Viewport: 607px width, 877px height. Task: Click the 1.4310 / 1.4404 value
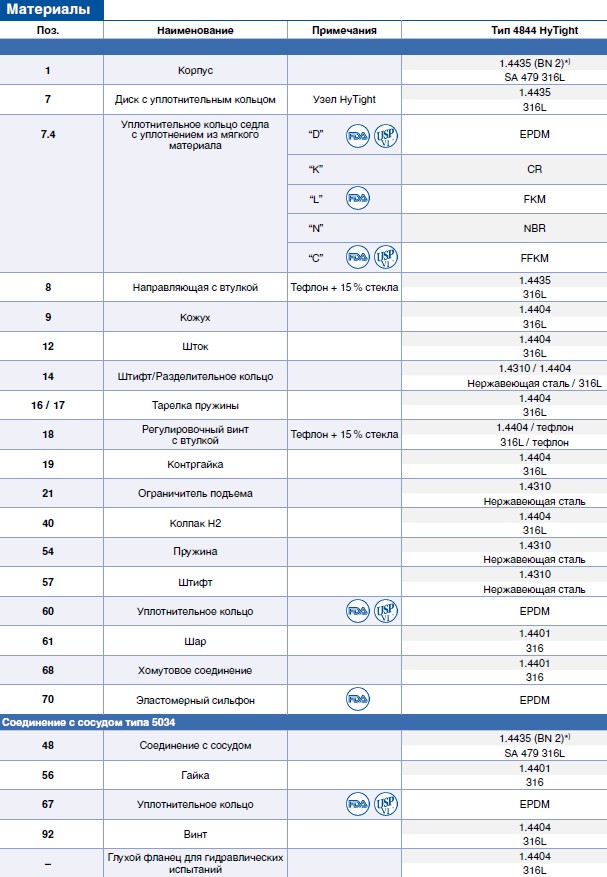tap(534, 369)
